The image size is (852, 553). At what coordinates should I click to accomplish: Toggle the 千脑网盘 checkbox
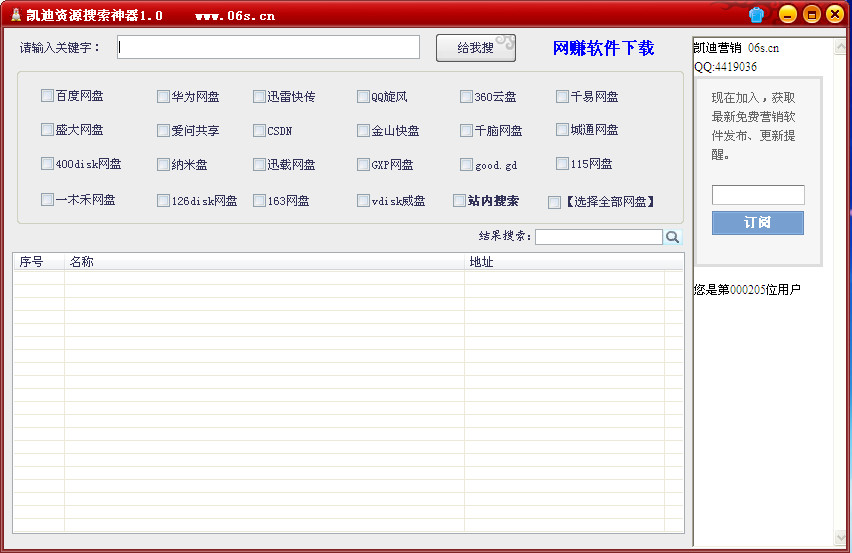[x=466, y=130]
